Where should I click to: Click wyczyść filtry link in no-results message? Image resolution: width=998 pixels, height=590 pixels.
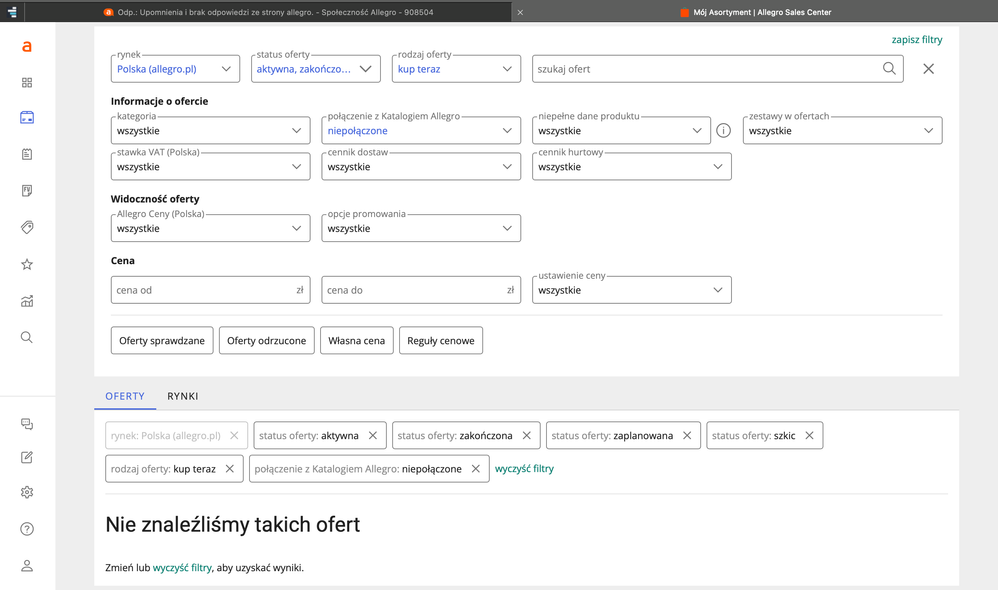pos(182,567)
